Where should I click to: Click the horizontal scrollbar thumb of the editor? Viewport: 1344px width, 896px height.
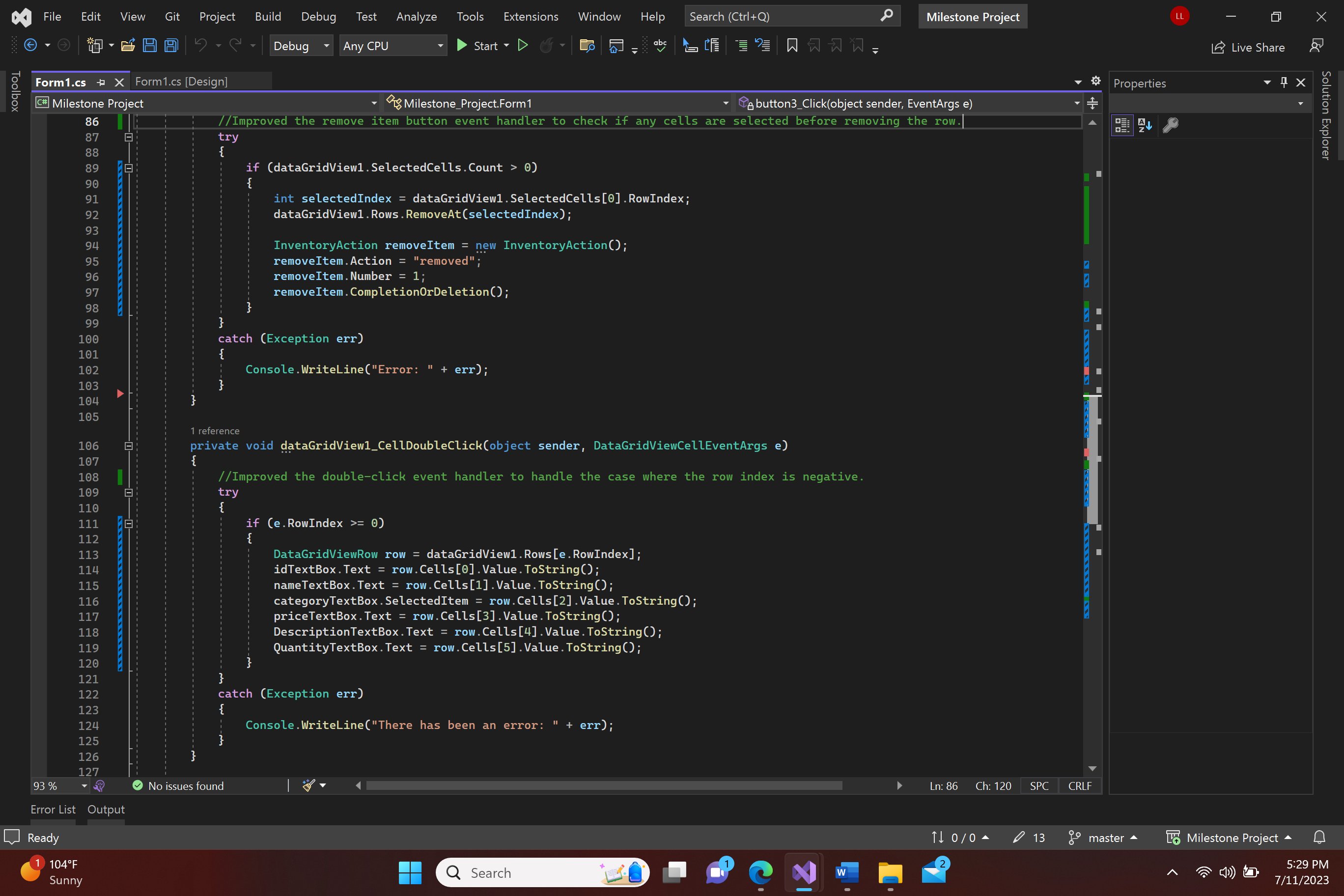604,785
